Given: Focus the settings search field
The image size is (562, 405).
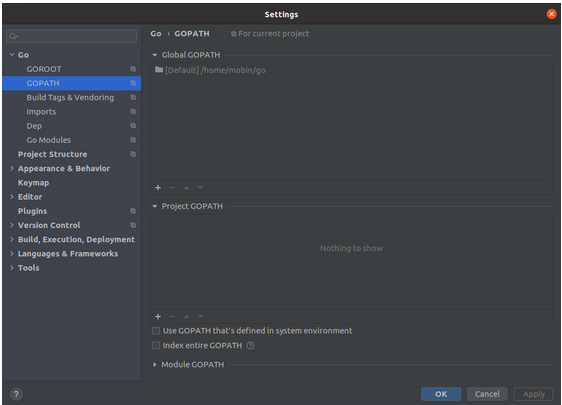Looking at the screenshot, I should pos(71,36).
